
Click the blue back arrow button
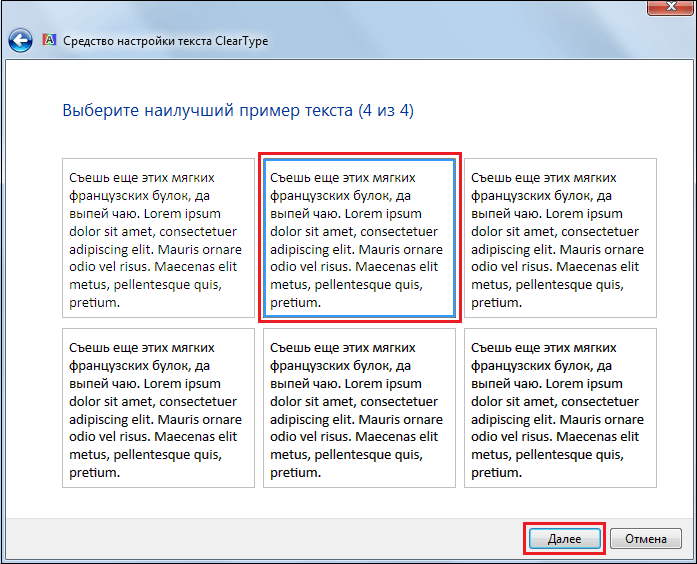[x=20, y=41]
